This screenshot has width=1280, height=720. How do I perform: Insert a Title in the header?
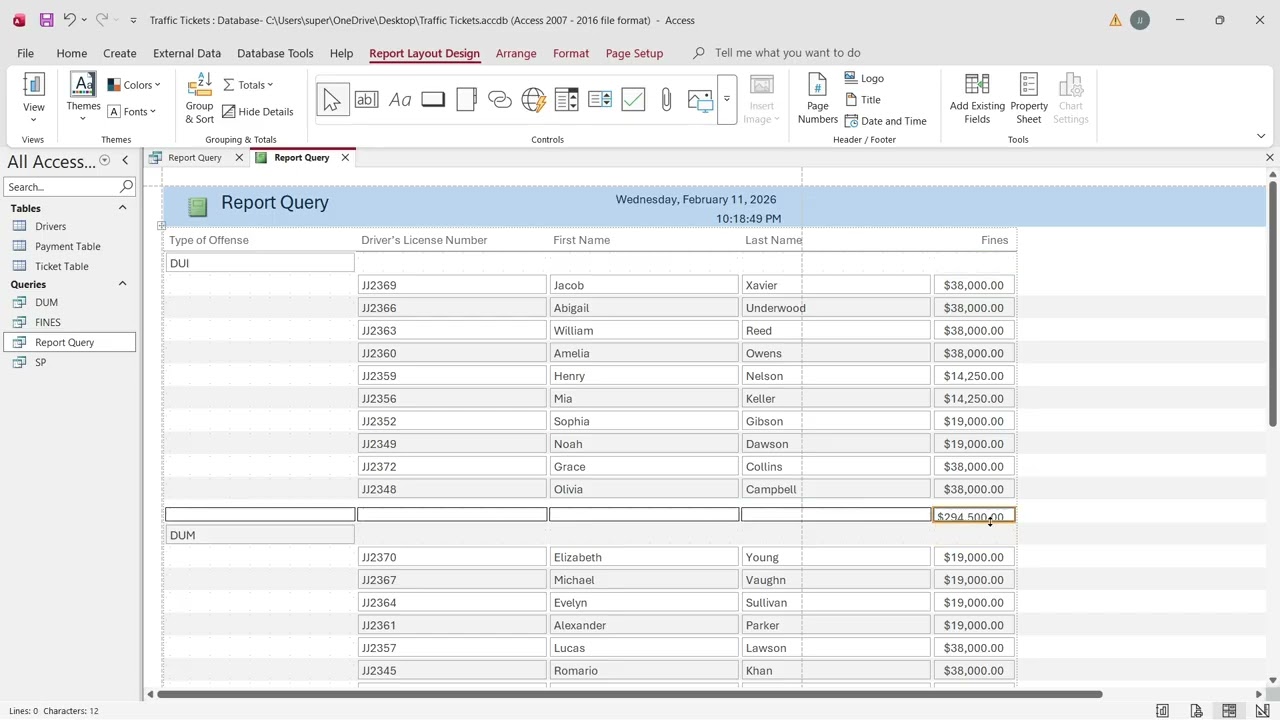[x=863, y=100]
